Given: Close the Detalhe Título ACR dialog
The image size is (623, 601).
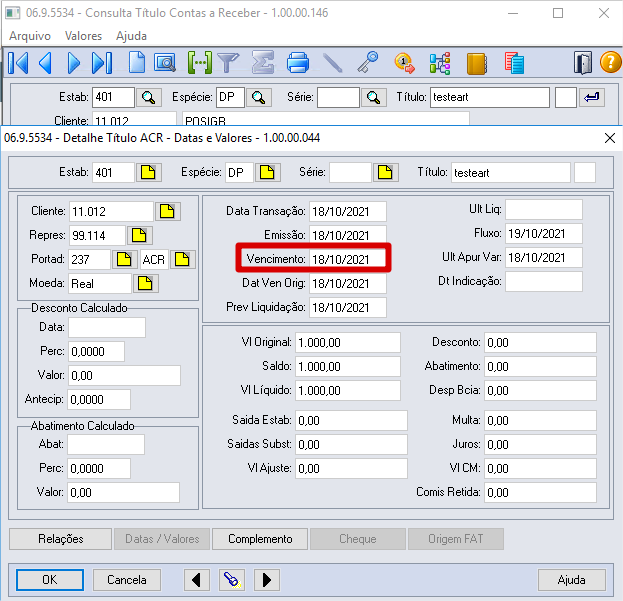Looking at the screenshot, I should tap(610, 138).
